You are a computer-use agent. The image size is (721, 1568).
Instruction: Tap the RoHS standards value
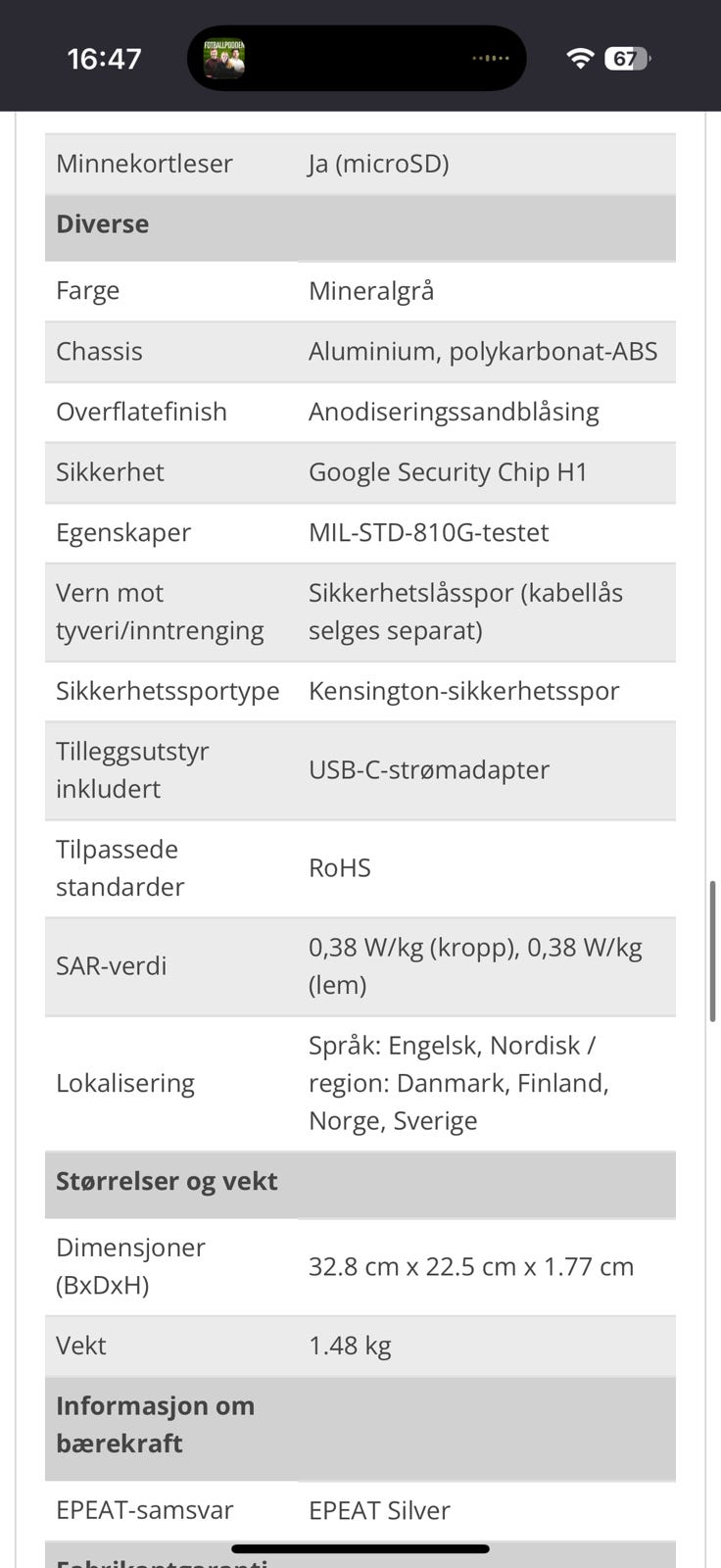(x=340, y=868)
